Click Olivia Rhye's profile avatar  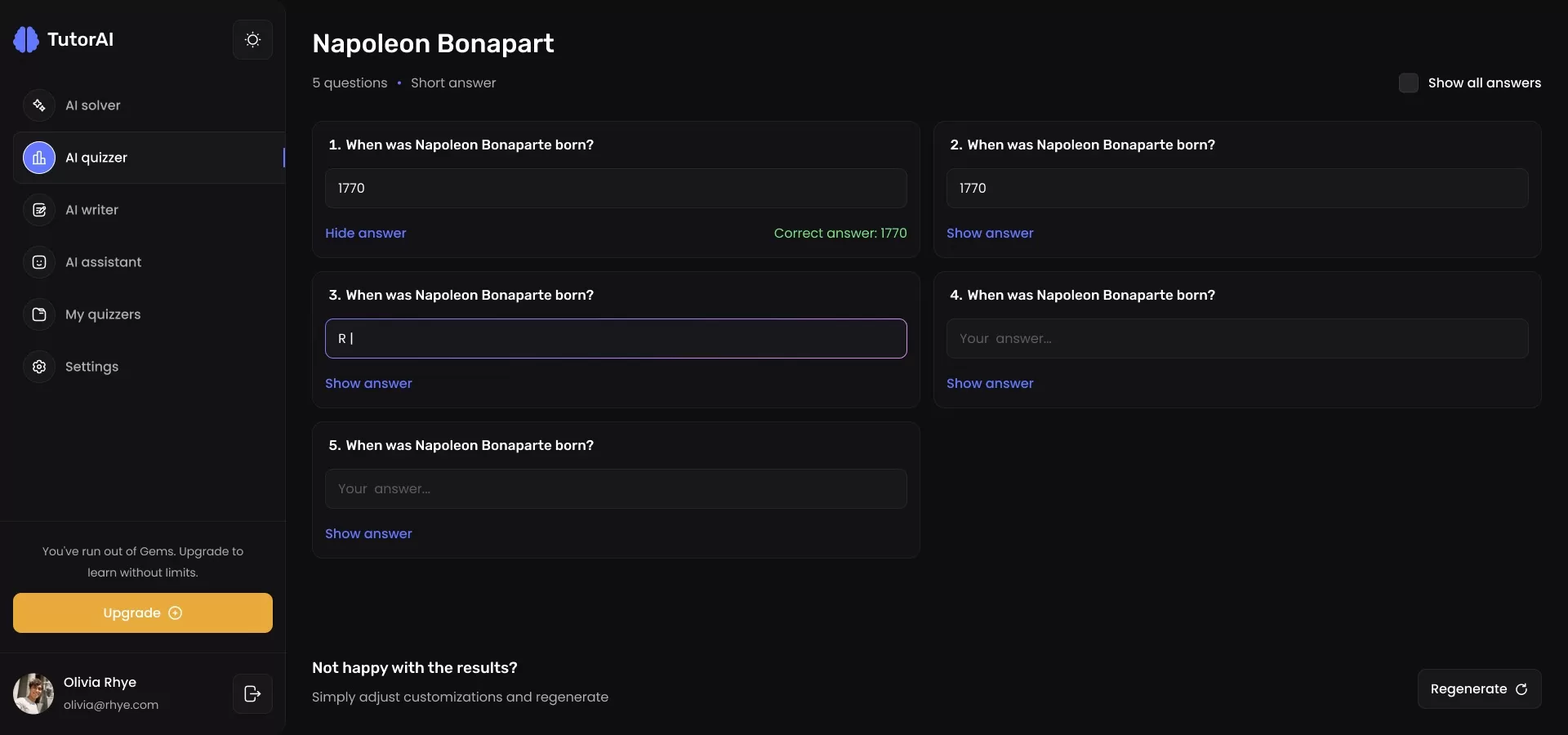click(x=33, y=693)
